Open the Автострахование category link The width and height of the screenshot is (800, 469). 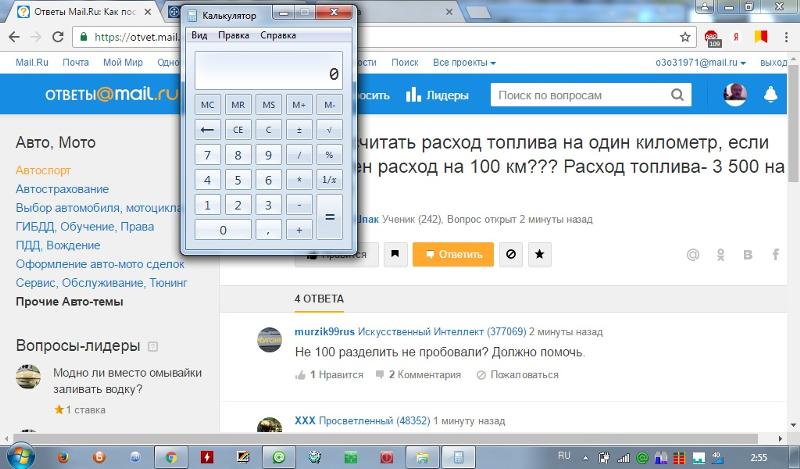[62, 189]
